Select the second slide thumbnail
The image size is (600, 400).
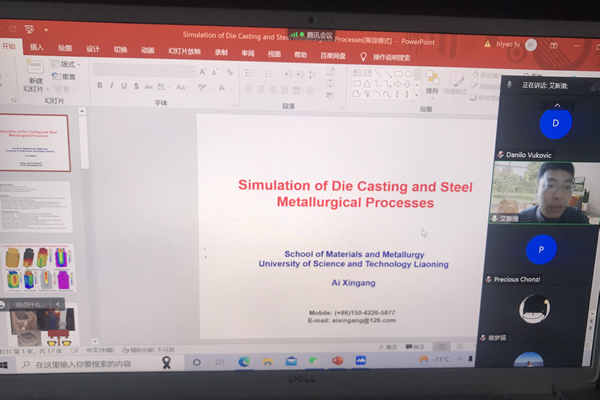click(x=35, y=206)
